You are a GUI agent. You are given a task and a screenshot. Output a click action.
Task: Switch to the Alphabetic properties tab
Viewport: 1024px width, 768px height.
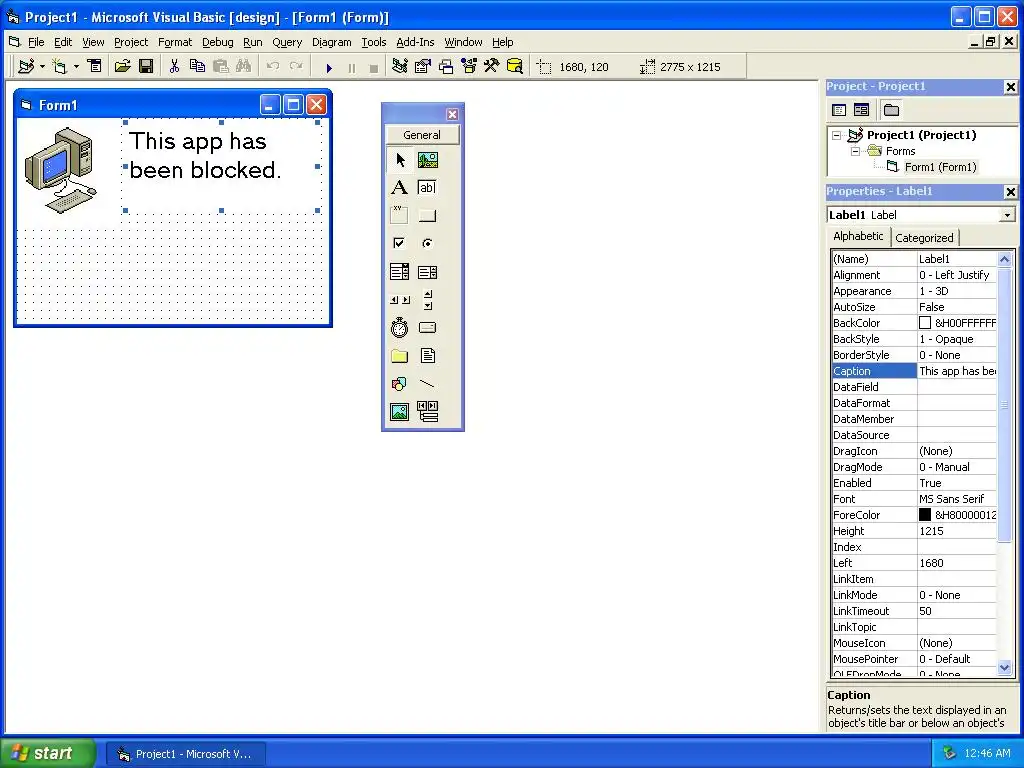pyautogui.click(x=858, y=236)
